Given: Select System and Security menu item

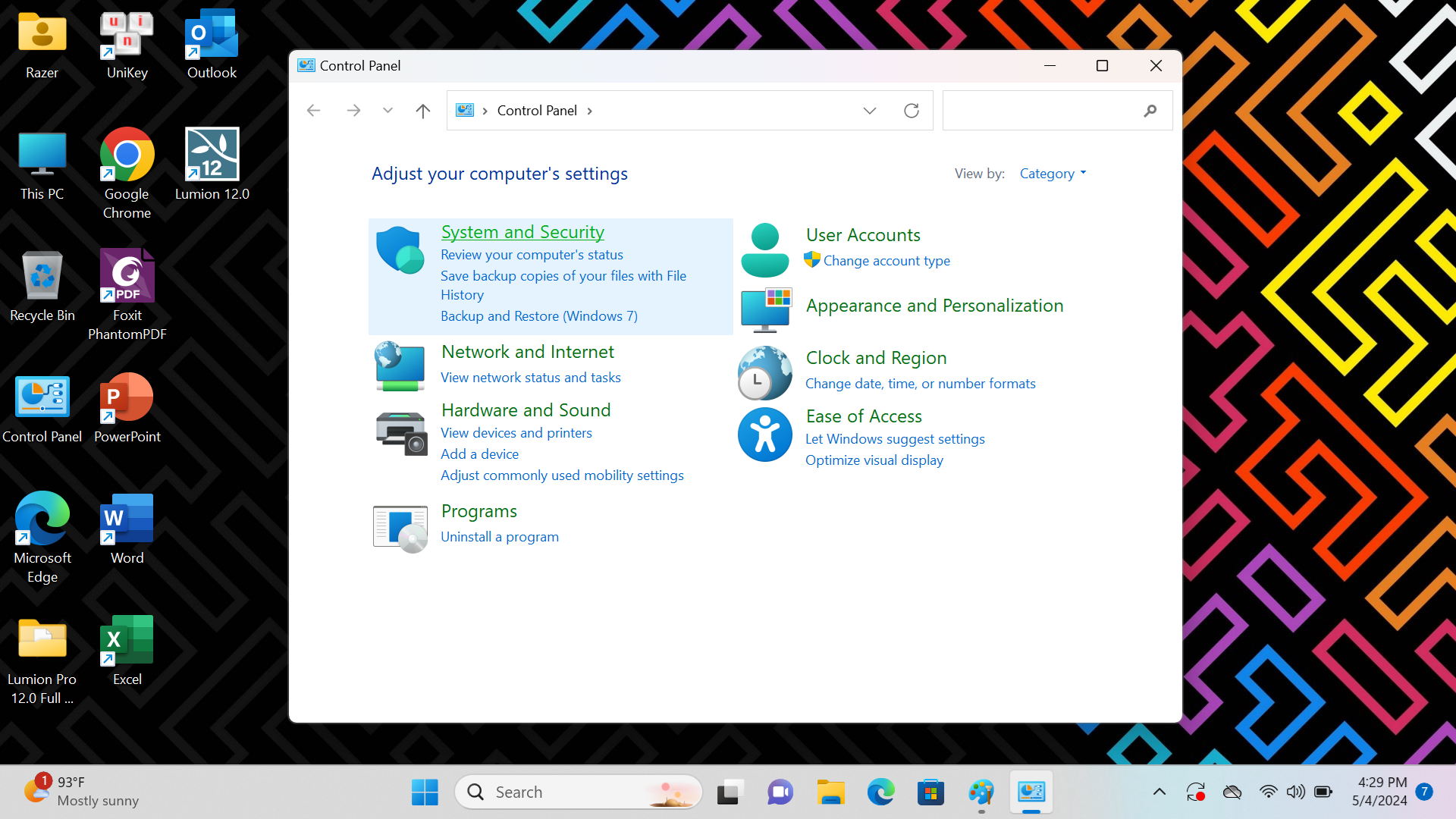Looking at the screenshot, I should click(x=522, y=231).
